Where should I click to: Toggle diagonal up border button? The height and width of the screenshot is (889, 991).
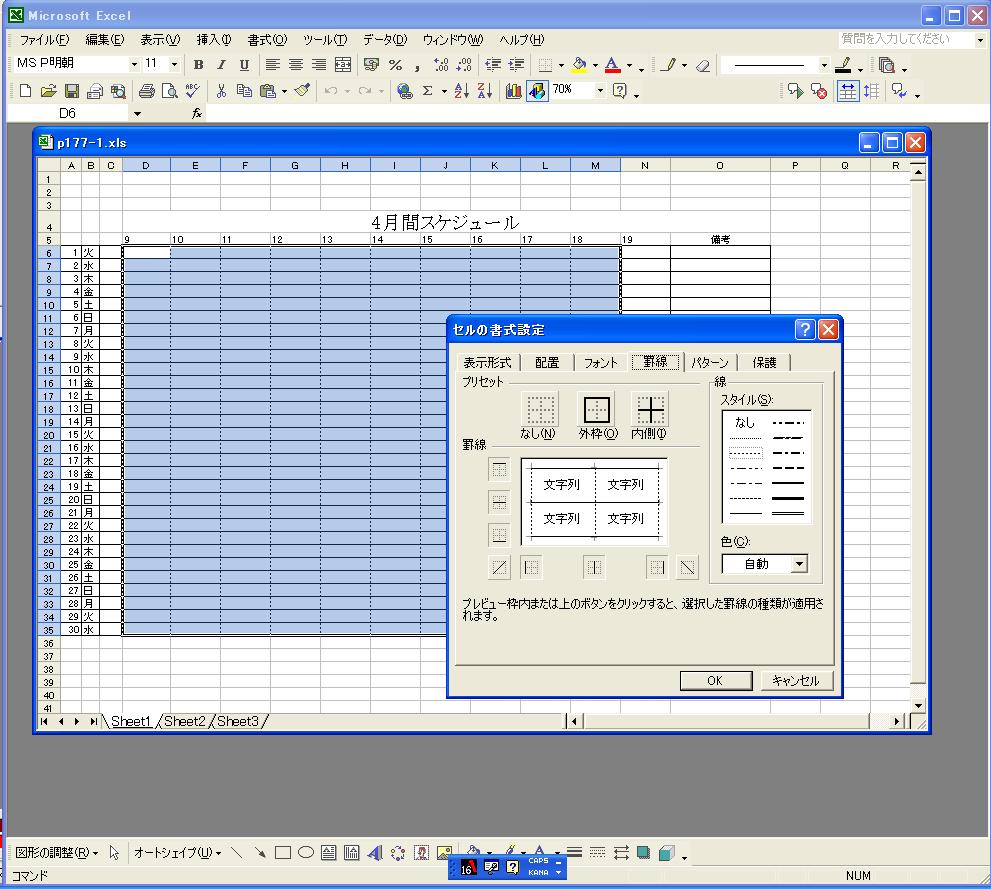(499, 567)
